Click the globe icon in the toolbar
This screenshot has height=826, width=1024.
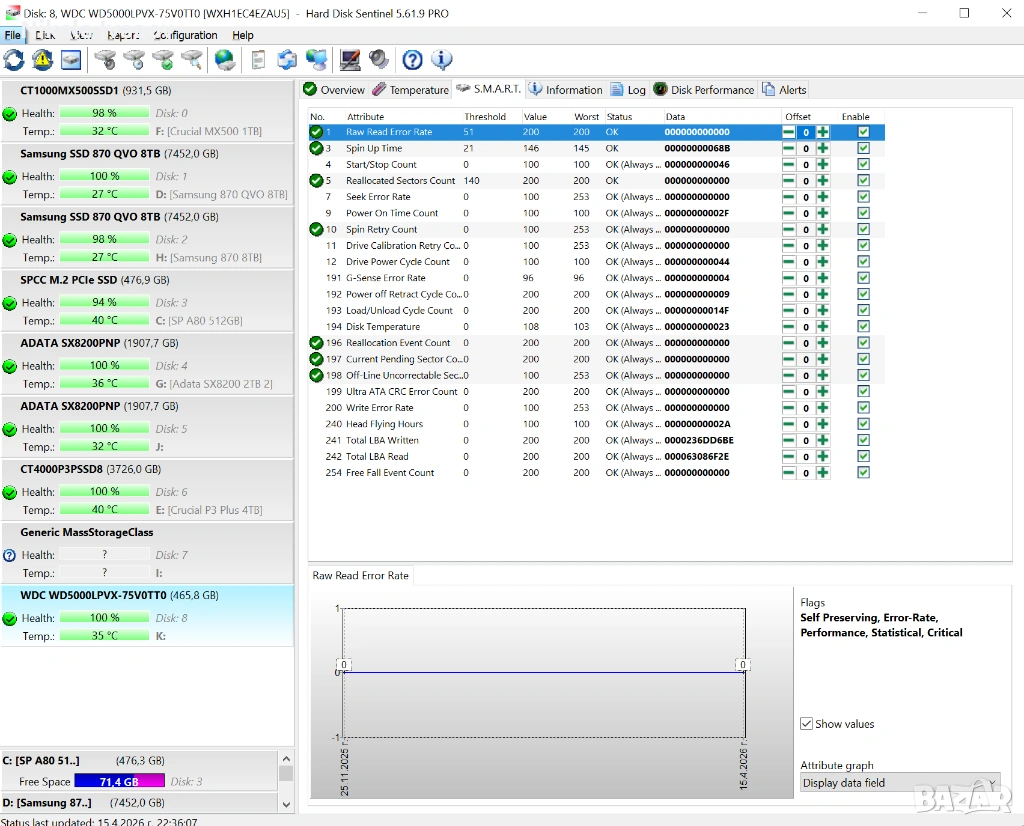pos(226,60)
